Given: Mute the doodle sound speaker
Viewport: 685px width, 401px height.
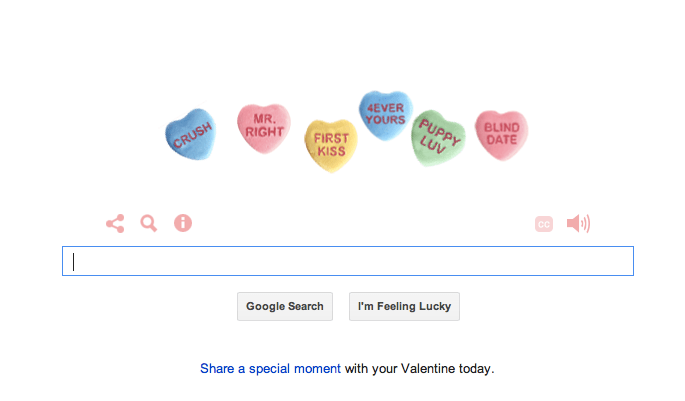Looking at the screenshot, I should [x=578, y=223].
